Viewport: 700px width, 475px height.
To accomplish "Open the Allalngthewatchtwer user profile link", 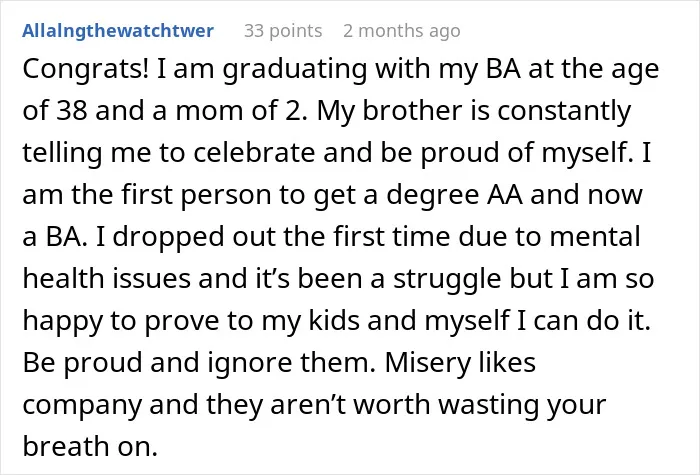I will tap(118, 31).
